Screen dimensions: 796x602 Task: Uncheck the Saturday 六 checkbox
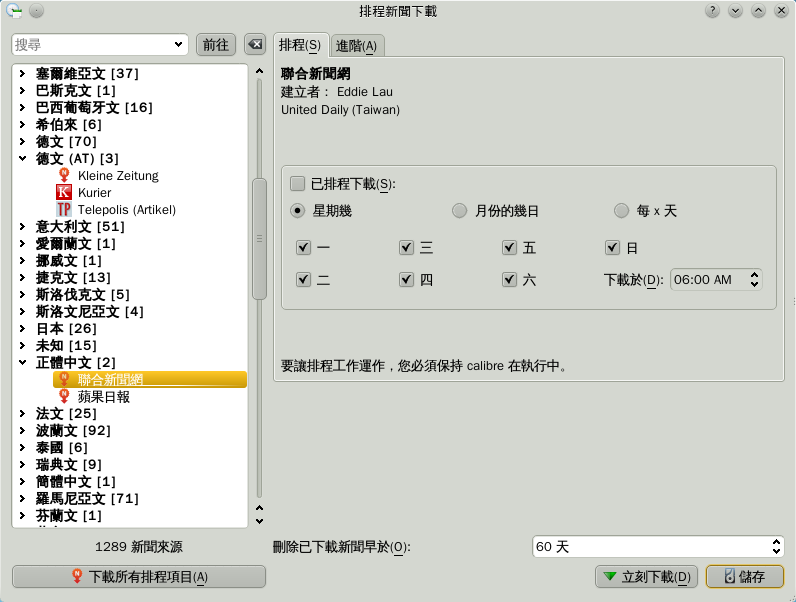(x=510, y=279)
